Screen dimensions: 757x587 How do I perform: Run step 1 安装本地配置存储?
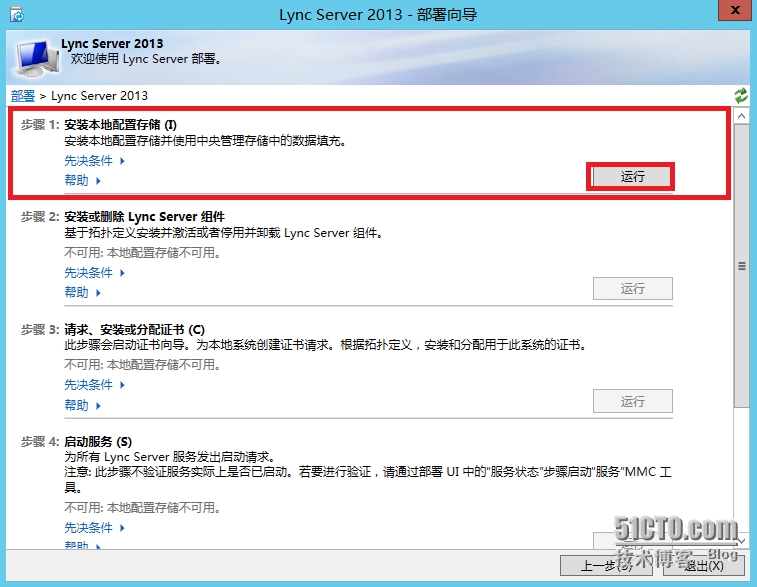click(x=632, y=177)
